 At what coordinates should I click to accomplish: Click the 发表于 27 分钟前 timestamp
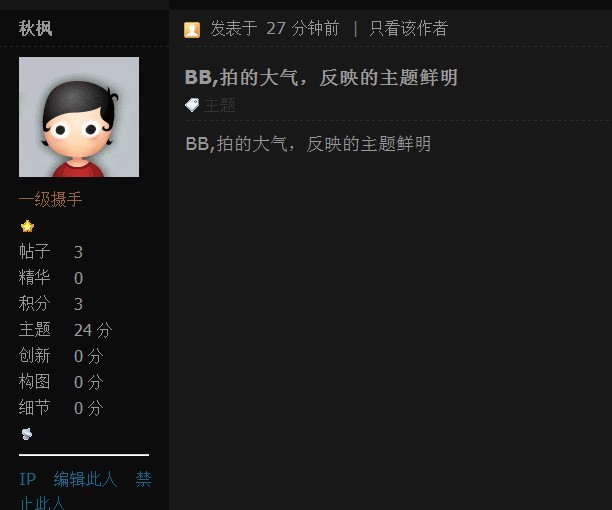pyautogui.click(x=275, y=28)
